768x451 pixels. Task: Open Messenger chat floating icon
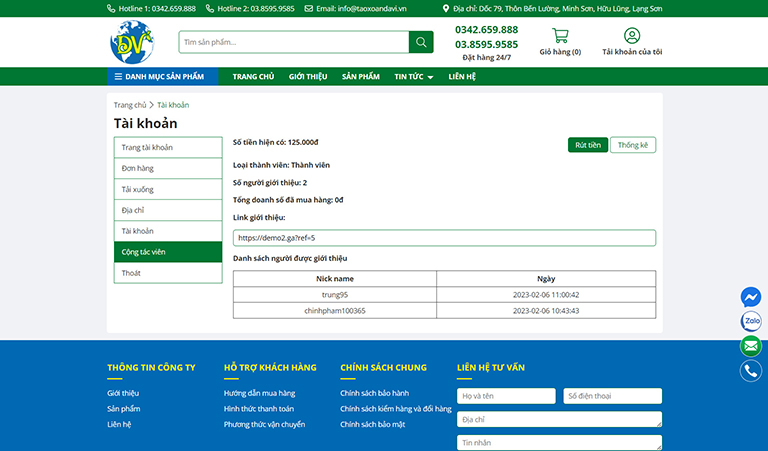tap(750, 297)
